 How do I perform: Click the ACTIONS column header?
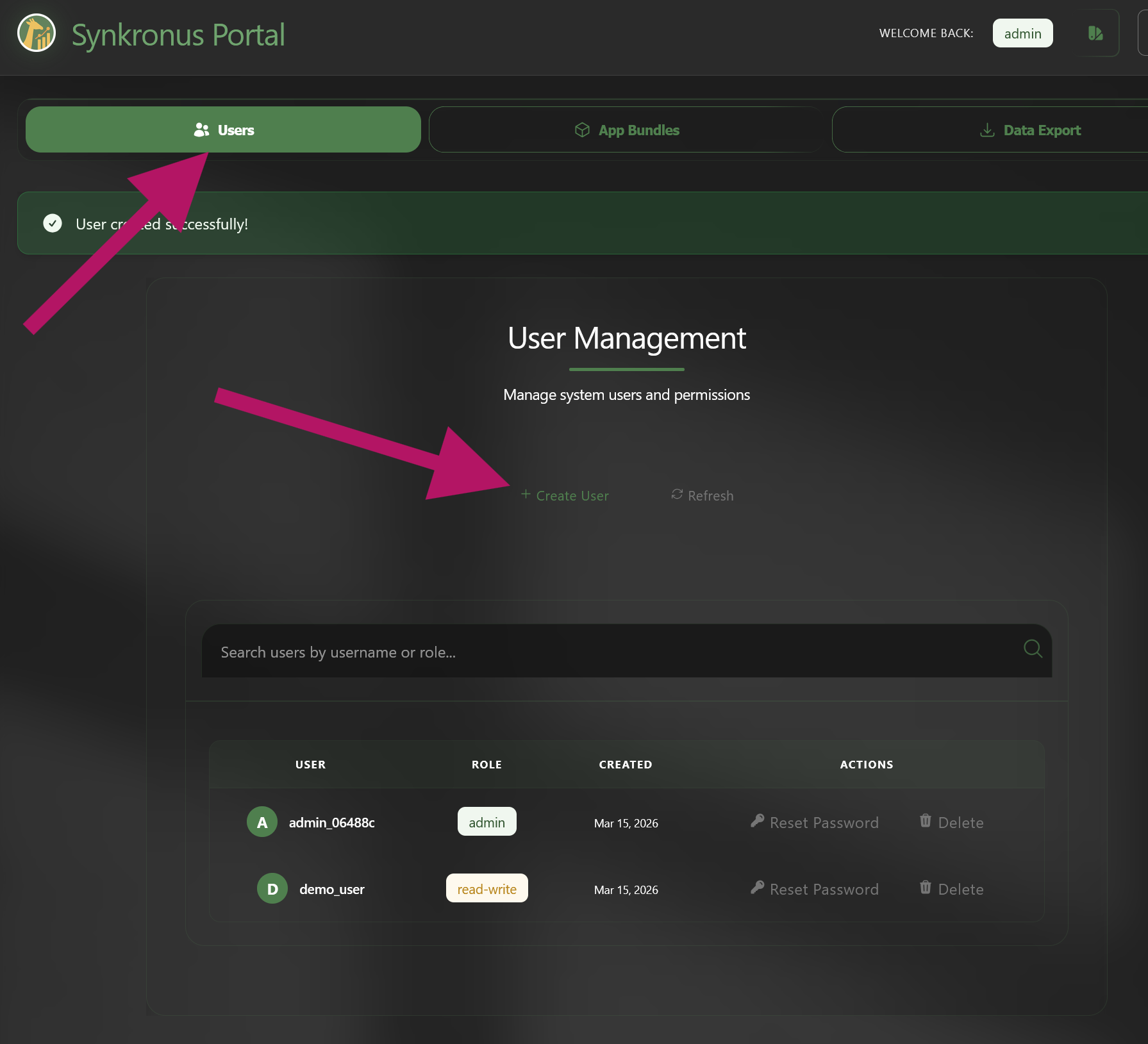pos(867,765)
